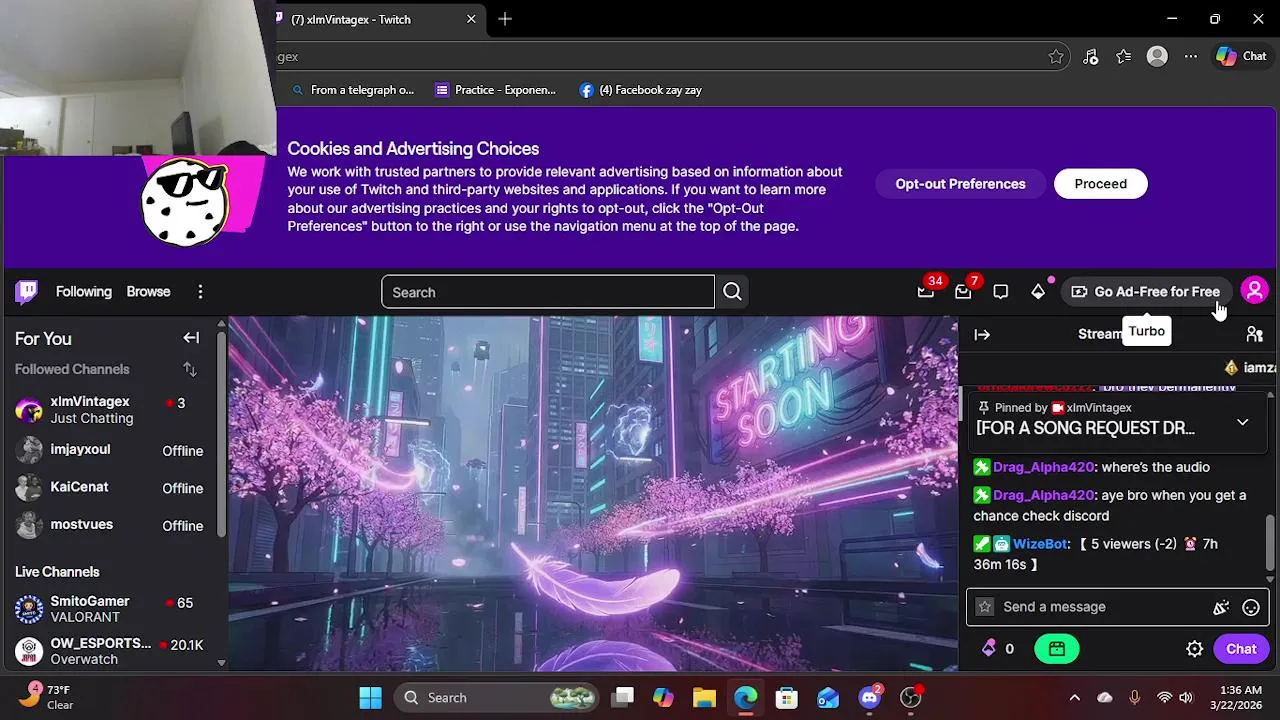This screenshot has height=720, width=1280.
Task: Open browser Settings and more menu
Action: tap(1190, 57)
